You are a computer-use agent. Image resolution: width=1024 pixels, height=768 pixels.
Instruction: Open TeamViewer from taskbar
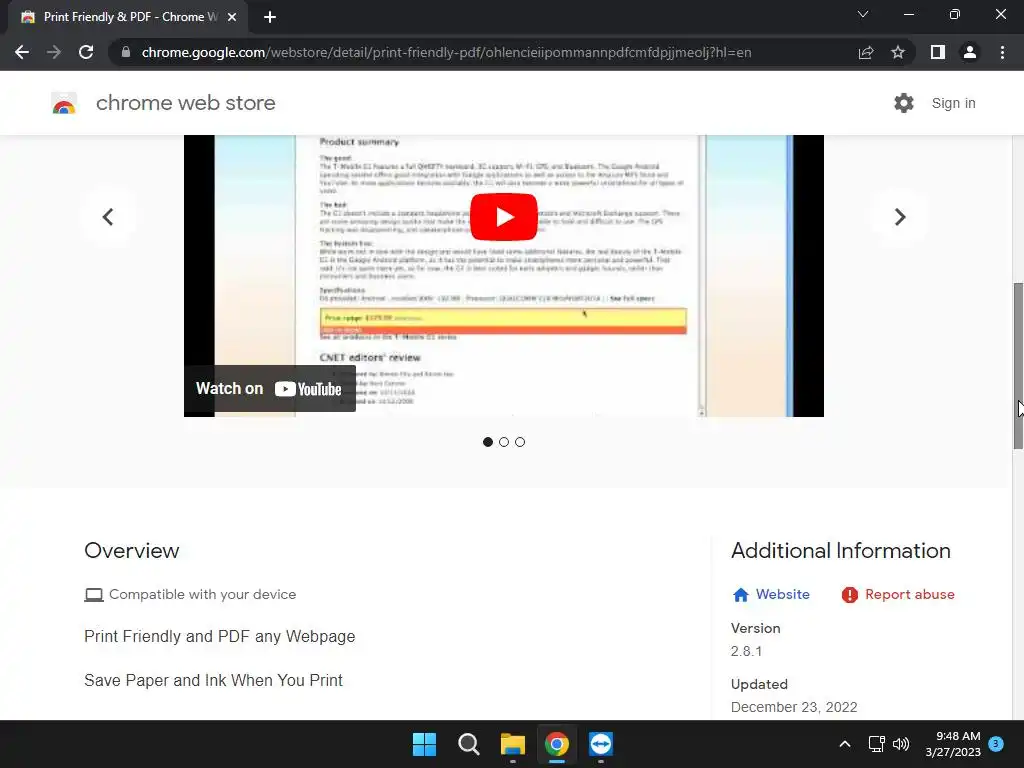tap(601, 744)
